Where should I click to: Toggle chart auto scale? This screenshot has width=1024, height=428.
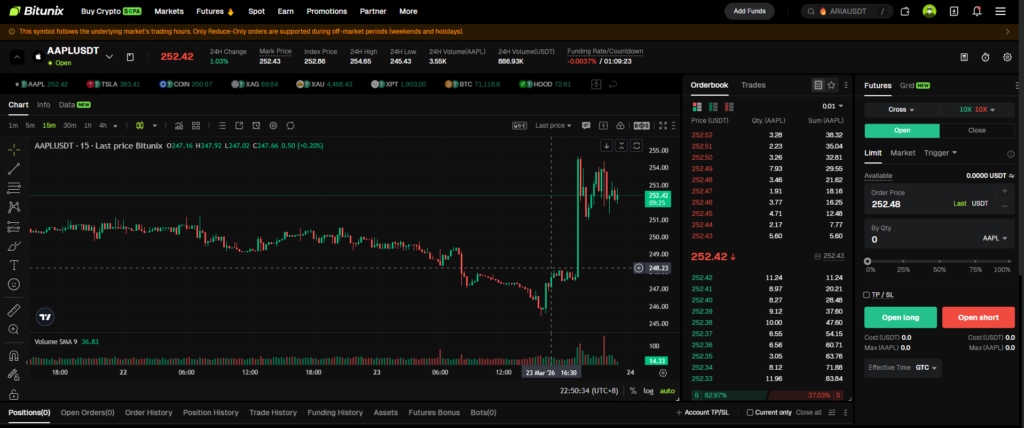[x=667, y=391]
